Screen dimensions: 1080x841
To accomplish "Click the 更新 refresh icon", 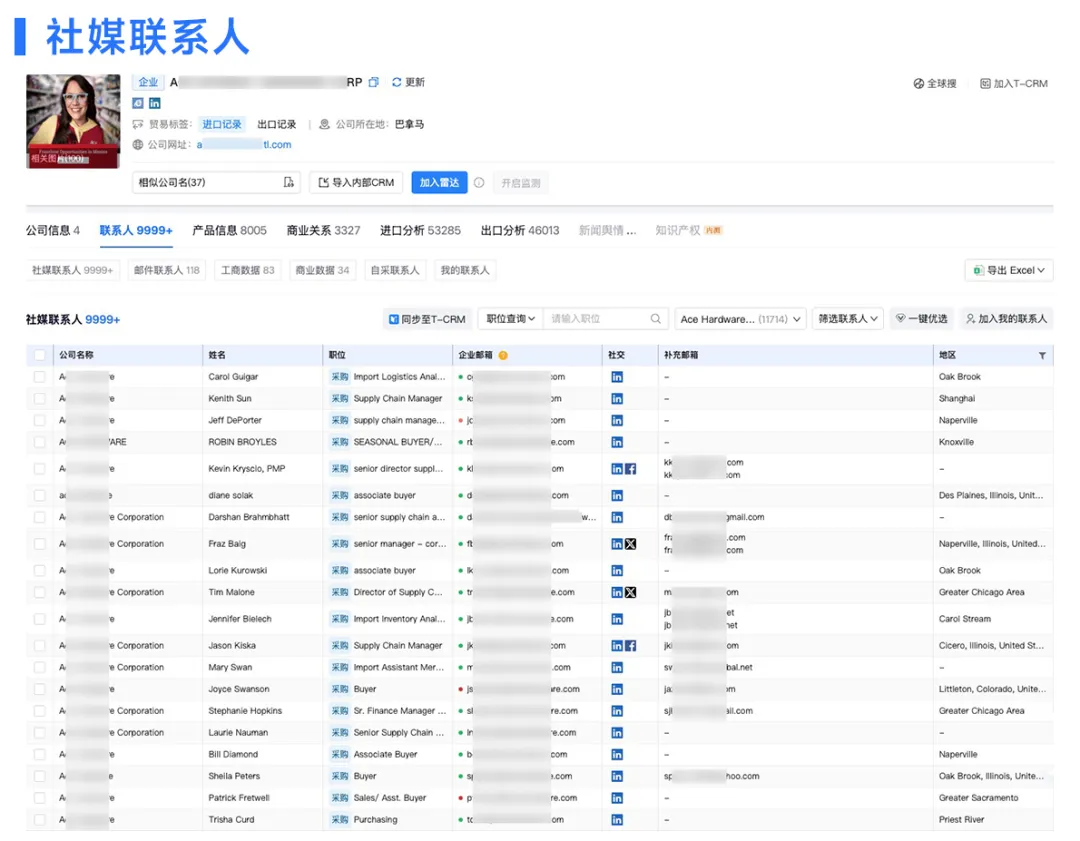I will pyautogui.click(x=396, y=82).
